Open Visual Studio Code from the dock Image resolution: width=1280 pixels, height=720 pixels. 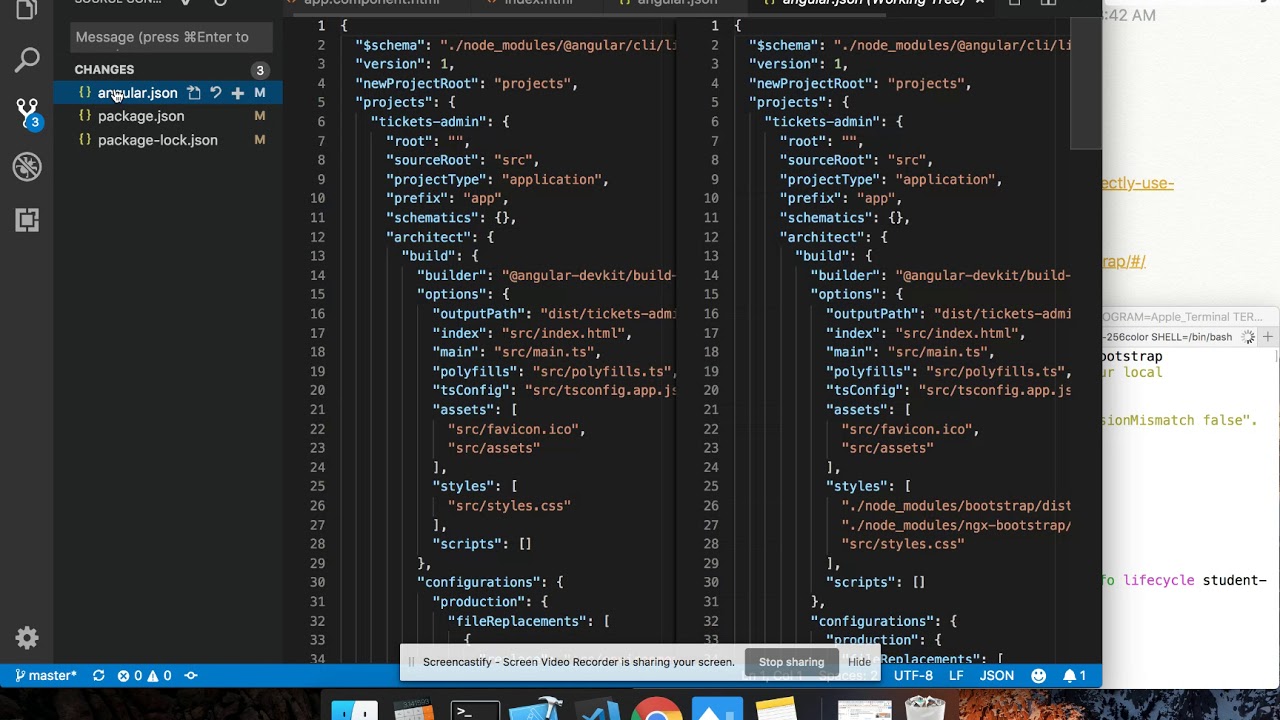tap(597, 710)
